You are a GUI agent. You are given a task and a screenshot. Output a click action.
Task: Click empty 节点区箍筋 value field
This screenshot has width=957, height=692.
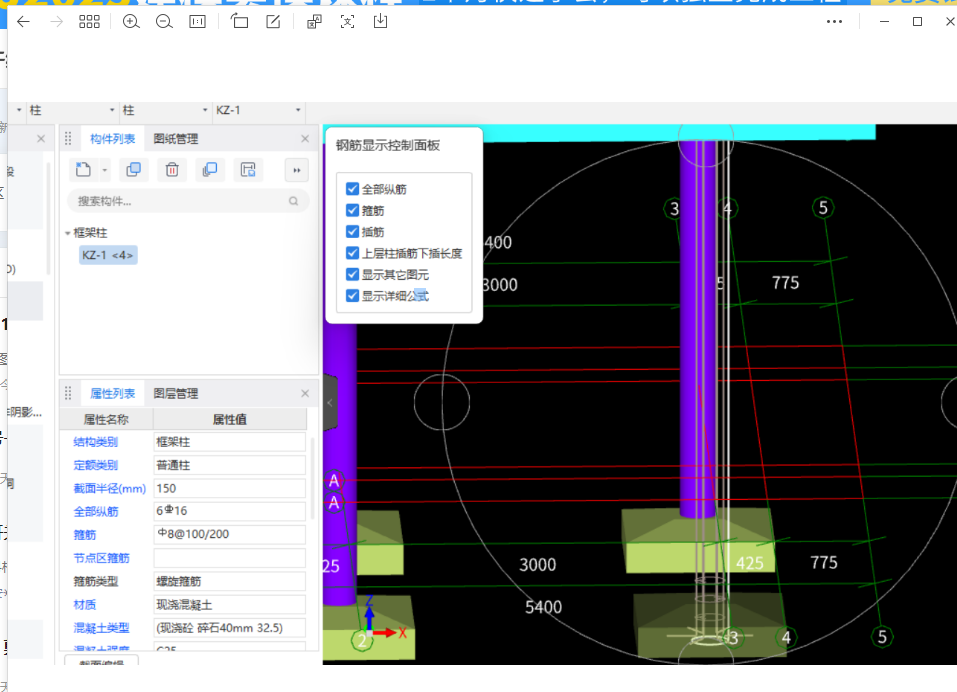pyautogui.click(x=229, y=558)
